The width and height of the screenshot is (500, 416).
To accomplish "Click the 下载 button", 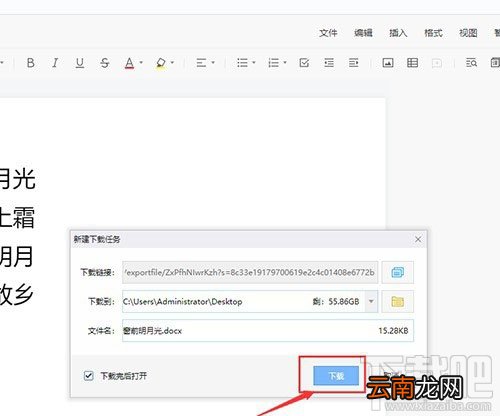I will [336, 376].
